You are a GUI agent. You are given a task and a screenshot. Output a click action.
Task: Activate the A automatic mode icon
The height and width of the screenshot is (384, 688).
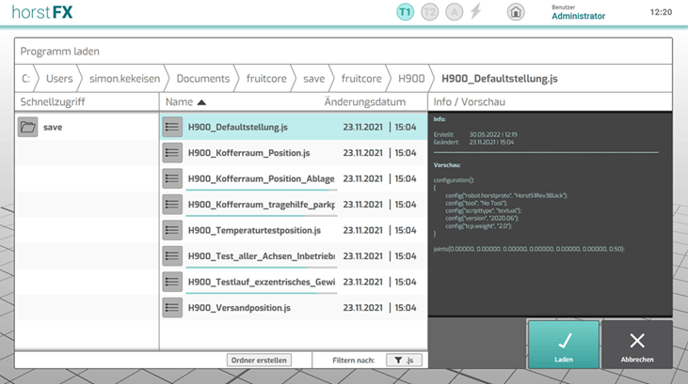click(454, 12)
